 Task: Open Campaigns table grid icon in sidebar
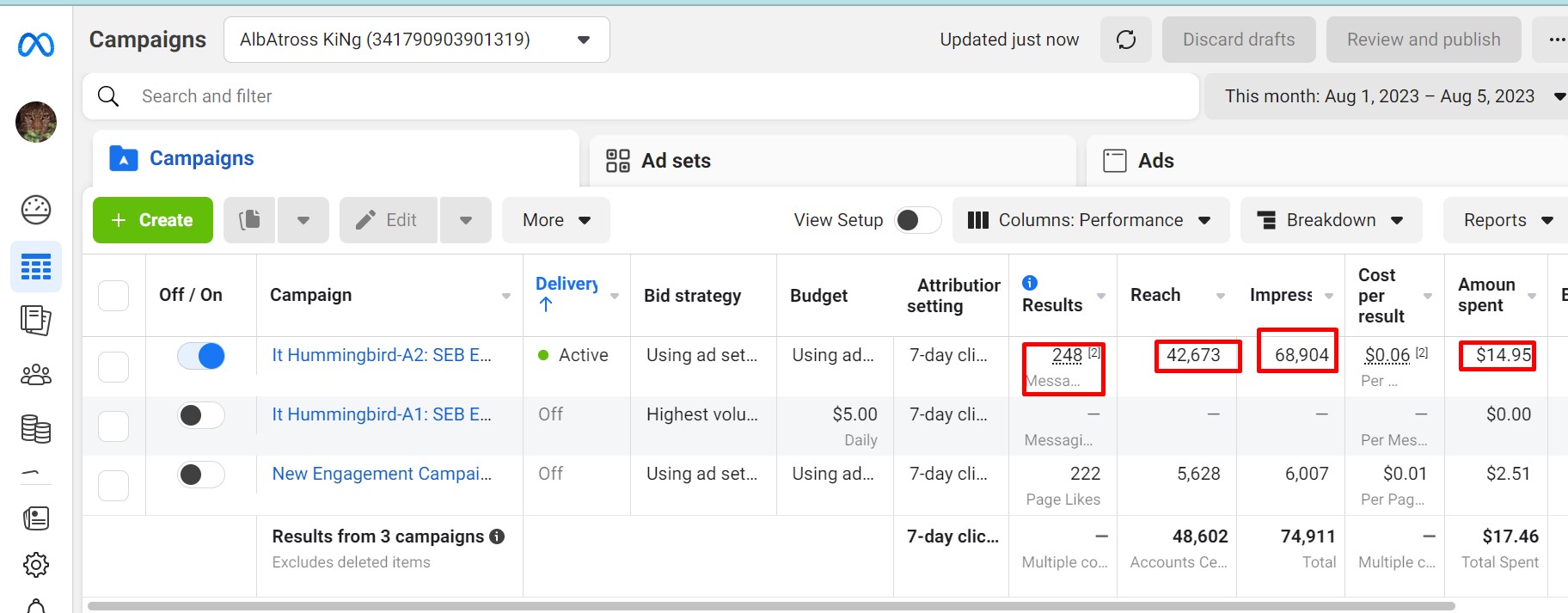[36, 267]
